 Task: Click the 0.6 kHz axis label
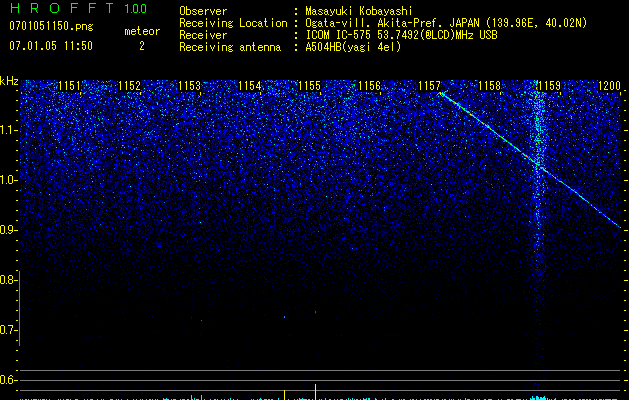tap(7, 380)
